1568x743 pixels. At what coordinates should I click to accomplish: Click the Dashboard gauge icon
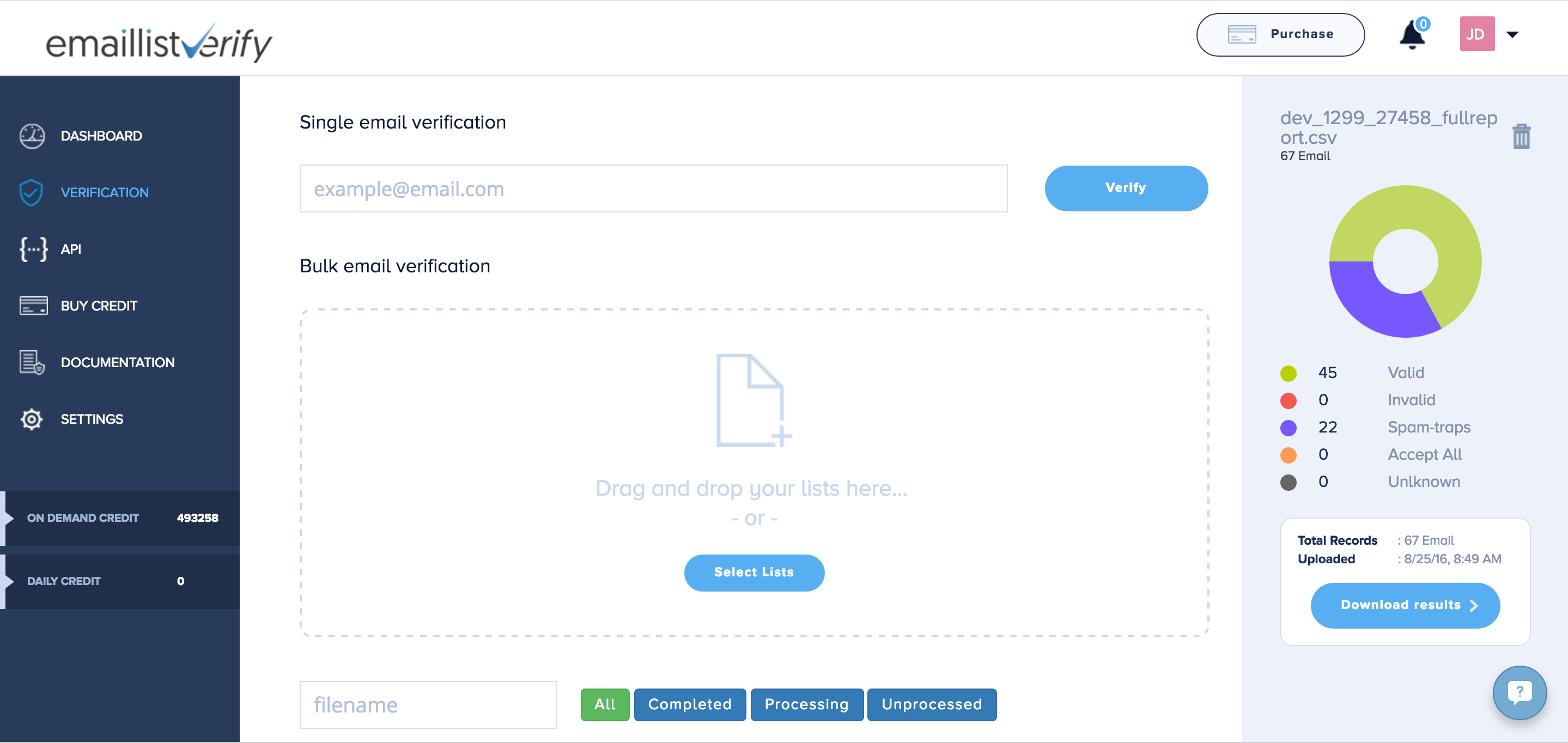32,136
